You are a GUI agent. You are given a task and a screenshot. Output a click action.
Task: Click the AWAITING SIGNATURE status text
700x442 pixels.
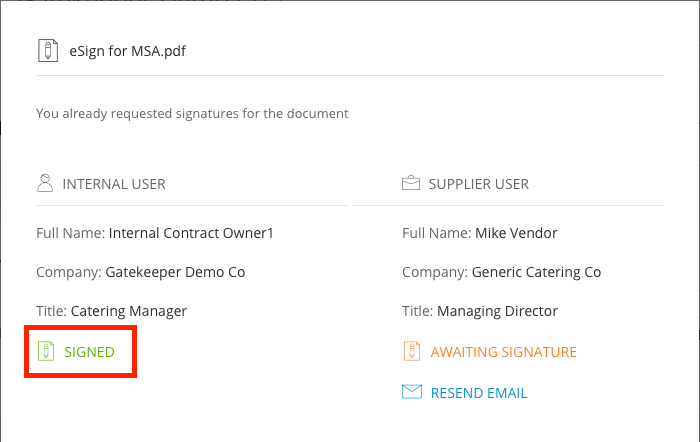[504, 352]
